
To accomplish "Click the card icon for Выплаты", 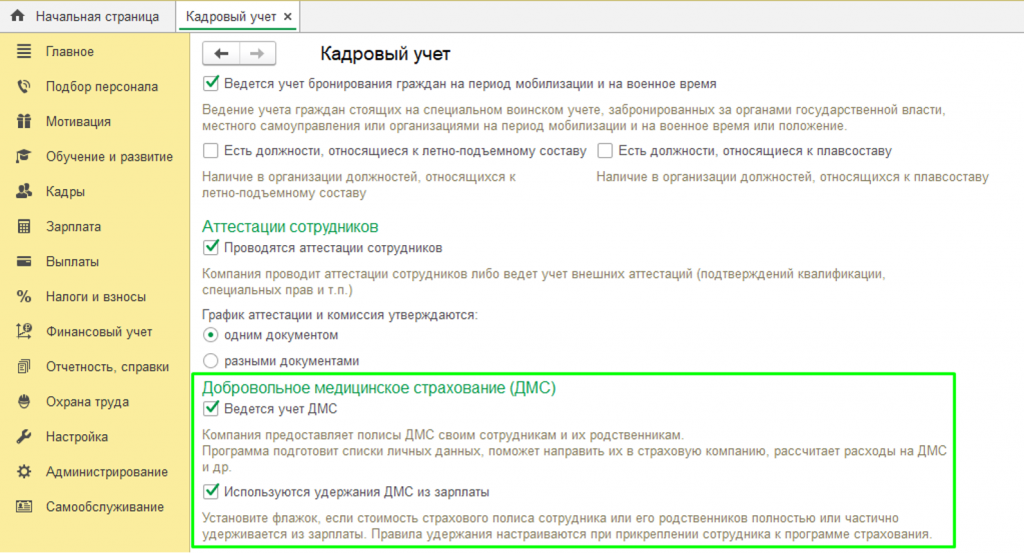I will coord(24,261).
